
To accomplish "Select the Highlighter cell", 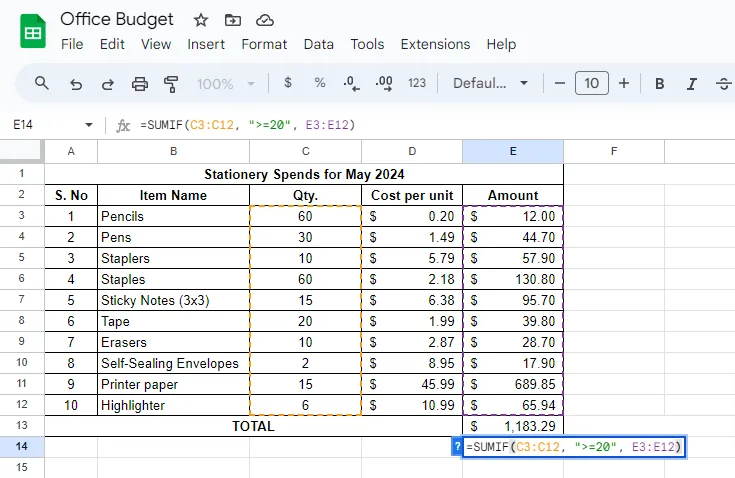I will (173, 405).
